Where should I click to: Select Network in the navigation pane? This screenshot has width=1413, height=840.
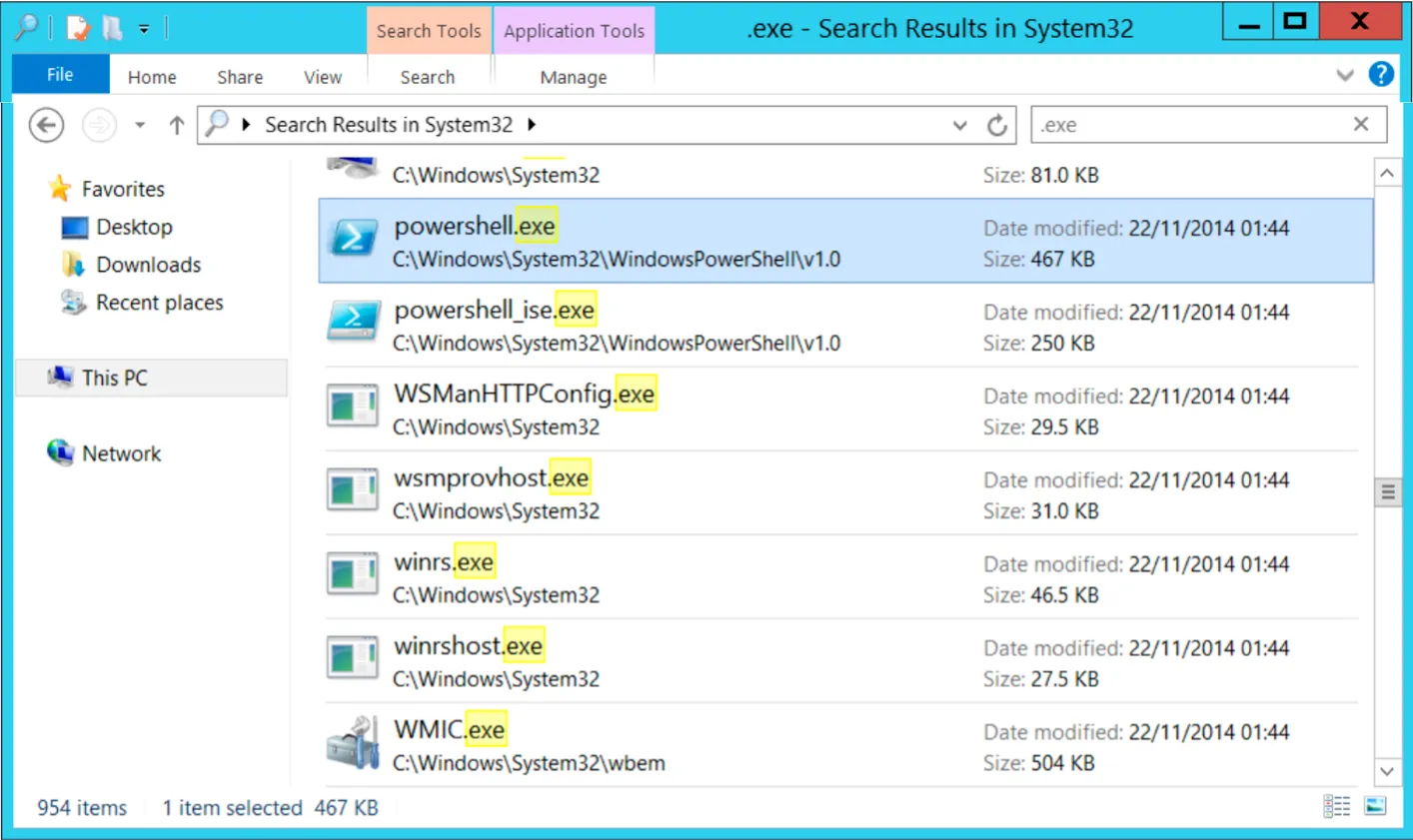coord(121,453)
